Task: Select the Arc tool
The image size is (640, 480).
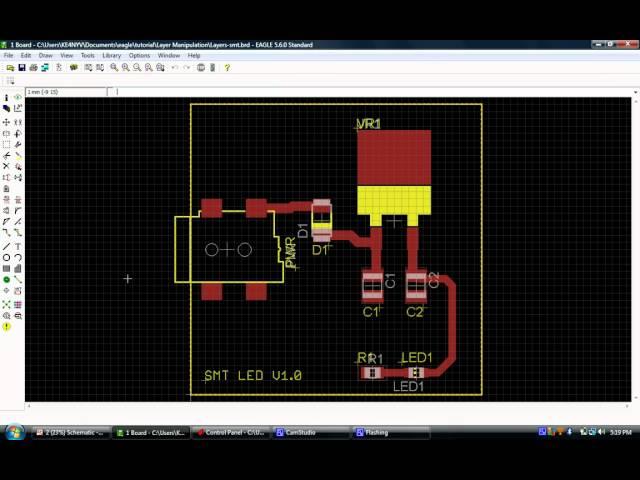Action: [18, 258]
